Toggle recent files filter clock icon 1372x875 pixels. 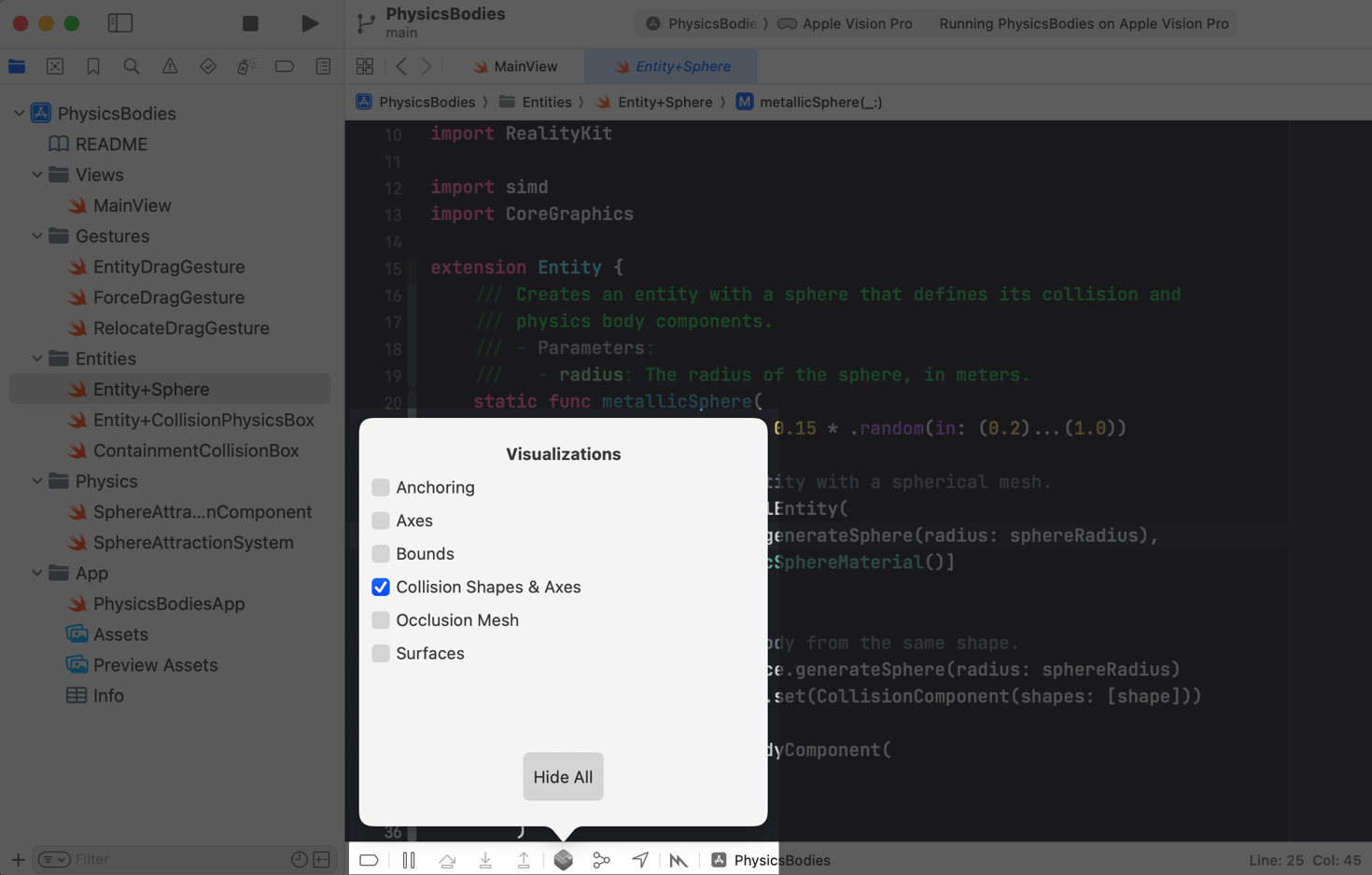click(300, 859)
